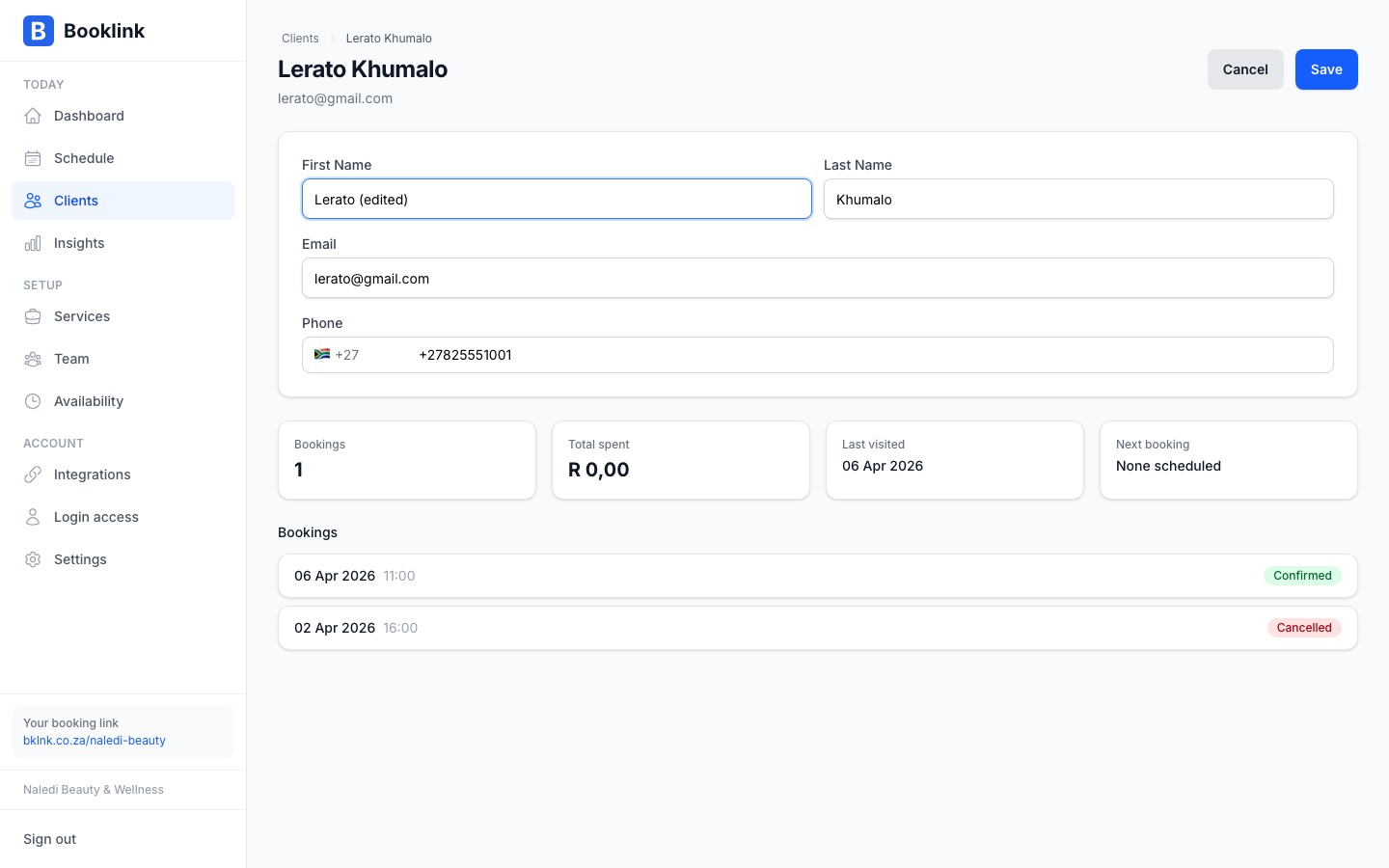
Task: Open Availability settings
Action: pyautogui.click(x=123, y=401)
